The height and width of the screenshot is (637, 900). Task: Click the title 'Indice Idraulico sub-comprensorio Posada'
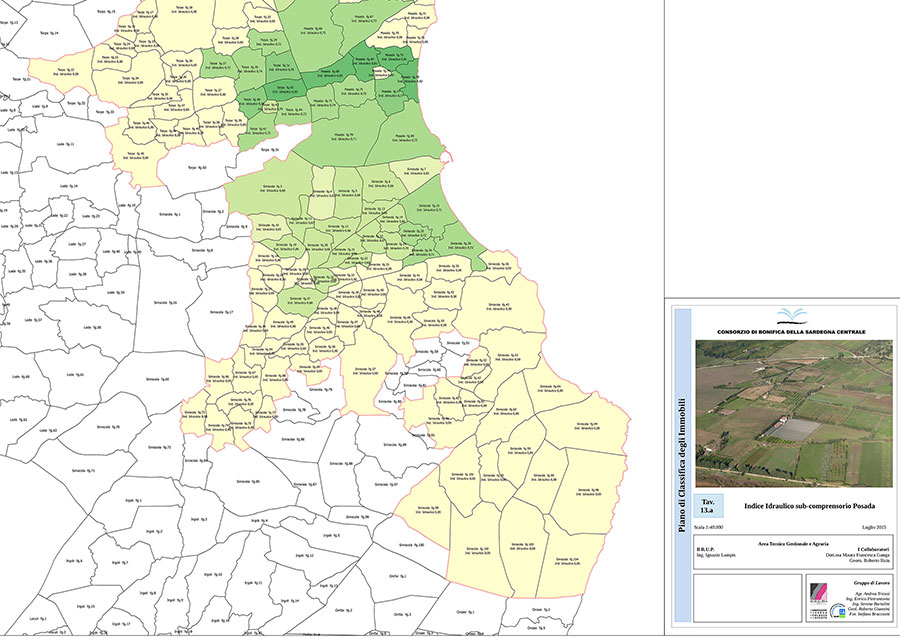[x=809, y=506]
